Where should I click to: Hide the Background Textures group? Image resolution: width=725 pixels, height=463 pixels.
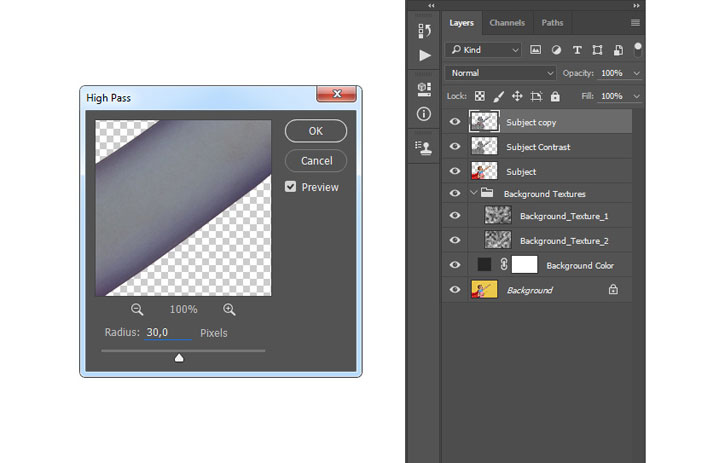tap(455, 193)
